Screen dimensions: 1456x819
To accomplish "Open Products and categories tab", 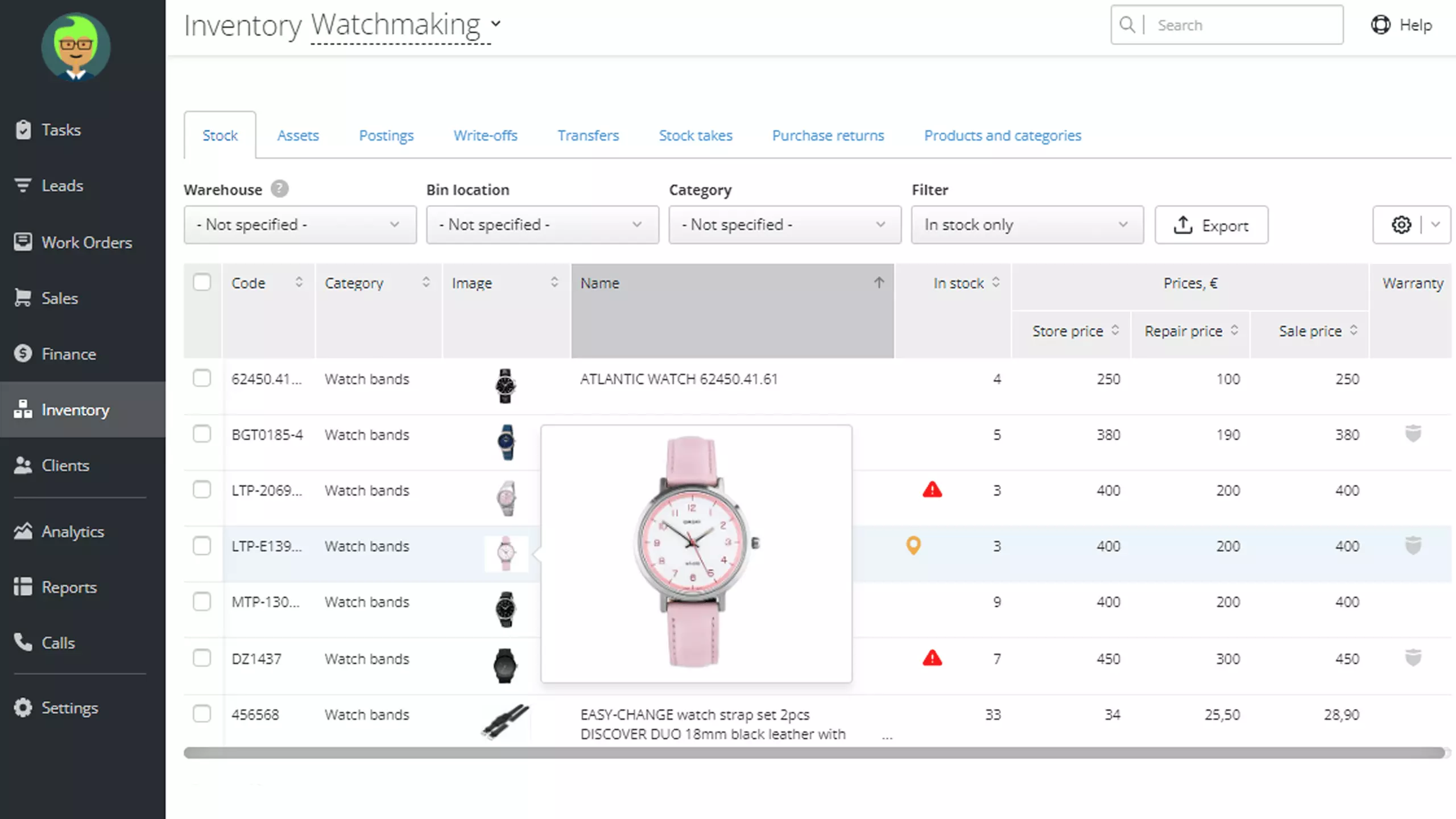I will point(1003,135).
